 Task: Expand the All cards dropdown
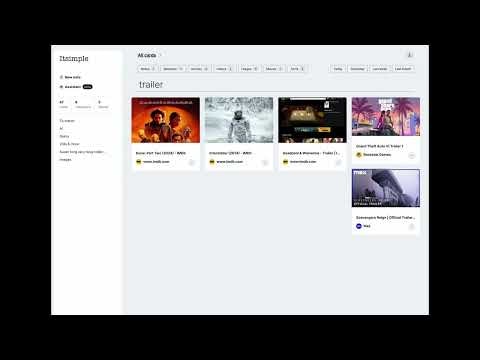(149, 55)
